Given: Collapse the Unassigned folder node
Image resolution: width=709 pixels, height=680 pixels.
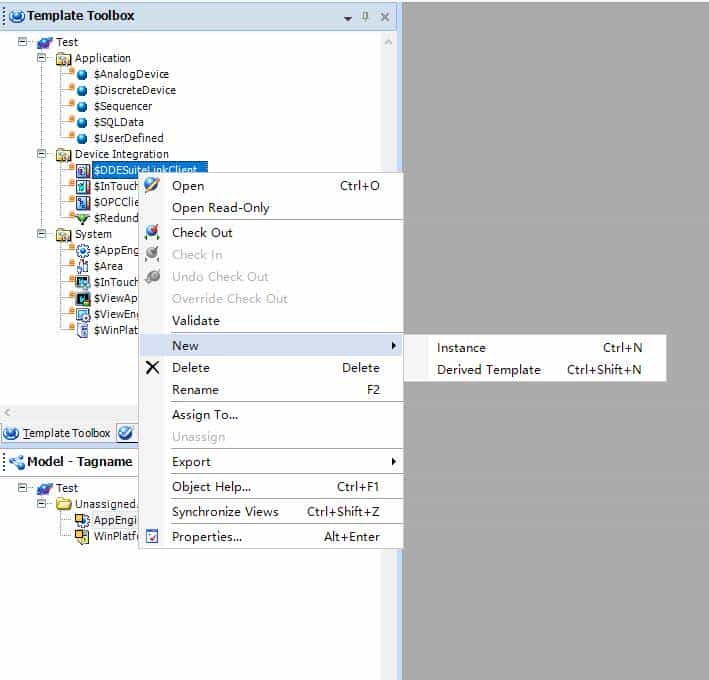Looking at the screenshot, I should coord(41,504).
